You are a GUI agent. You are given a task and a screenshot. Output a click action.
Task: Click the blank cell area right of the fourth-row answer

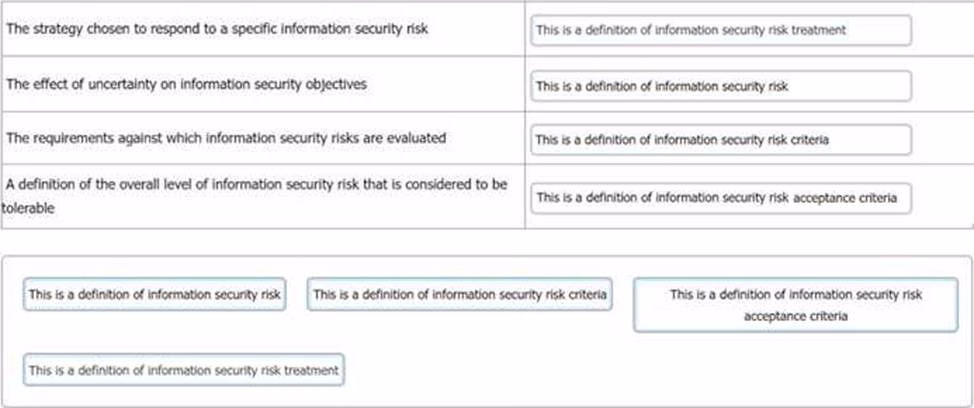[x=942, y=197]
